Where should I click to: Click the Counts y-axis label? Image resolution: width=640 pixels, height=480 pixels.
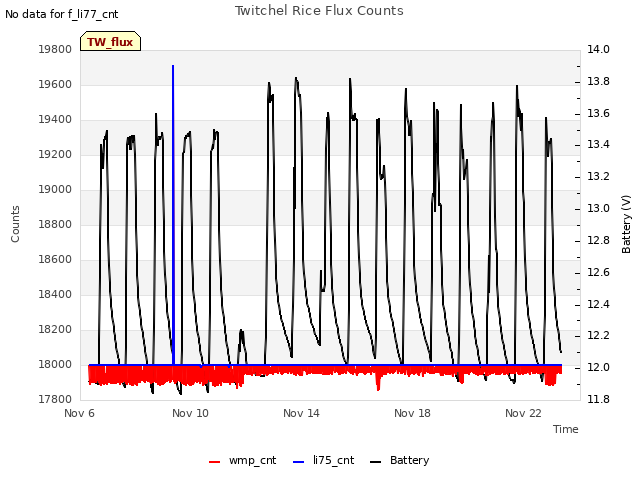tap(15, 224)
